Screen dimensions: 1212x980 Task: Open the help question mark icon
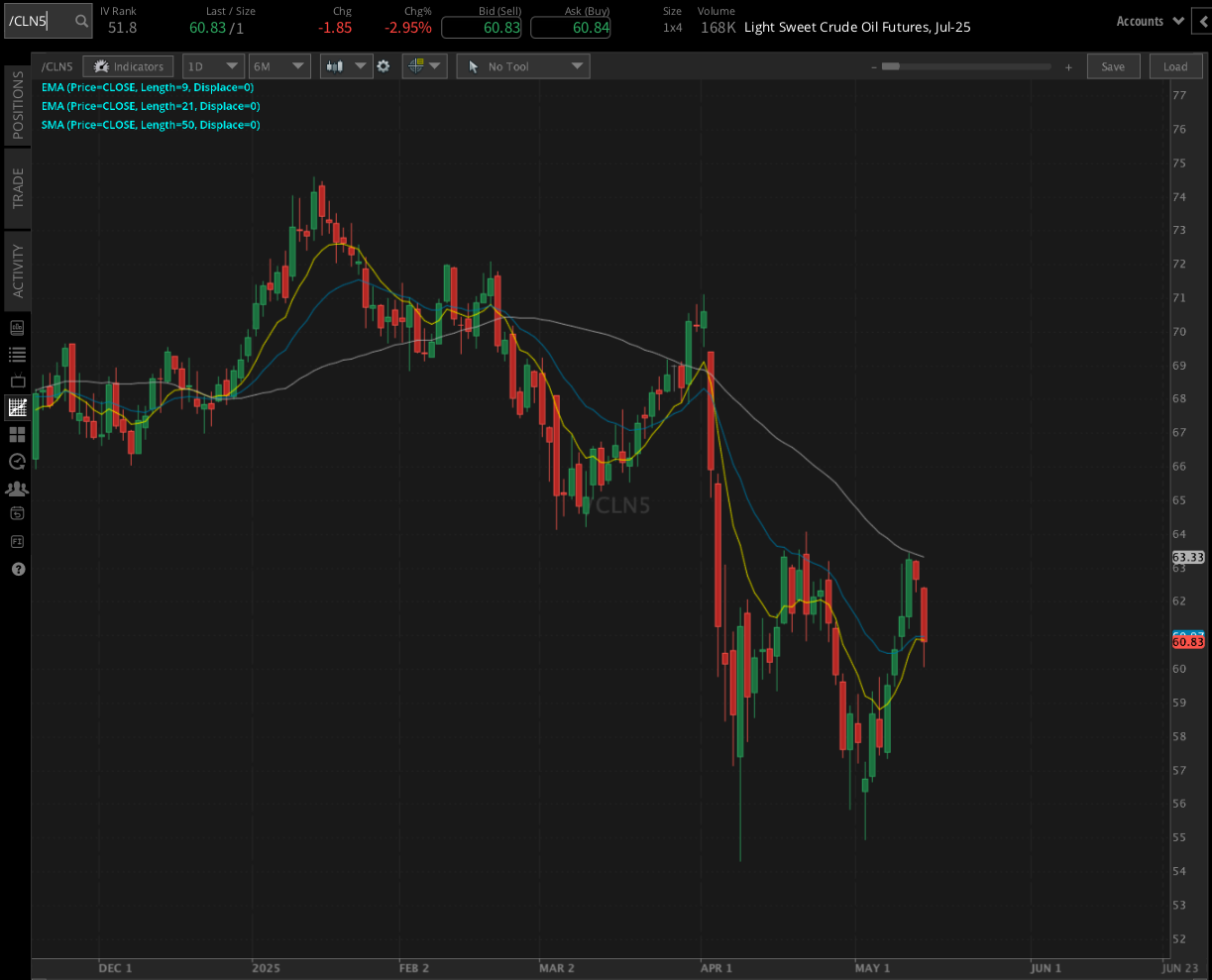pyautogui.click(x=16, y=569)
